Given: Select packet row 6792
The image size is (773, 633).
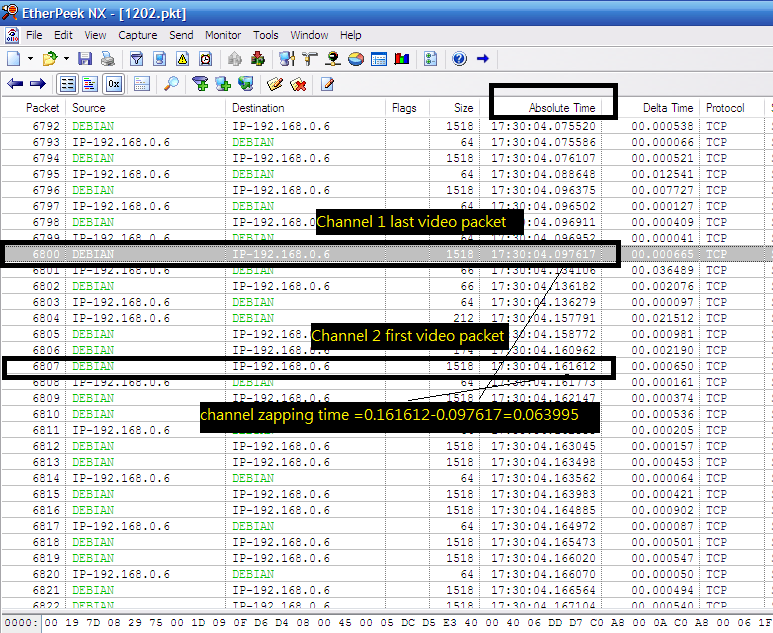Looking at the screenshot, I should (x=386, y=126).
